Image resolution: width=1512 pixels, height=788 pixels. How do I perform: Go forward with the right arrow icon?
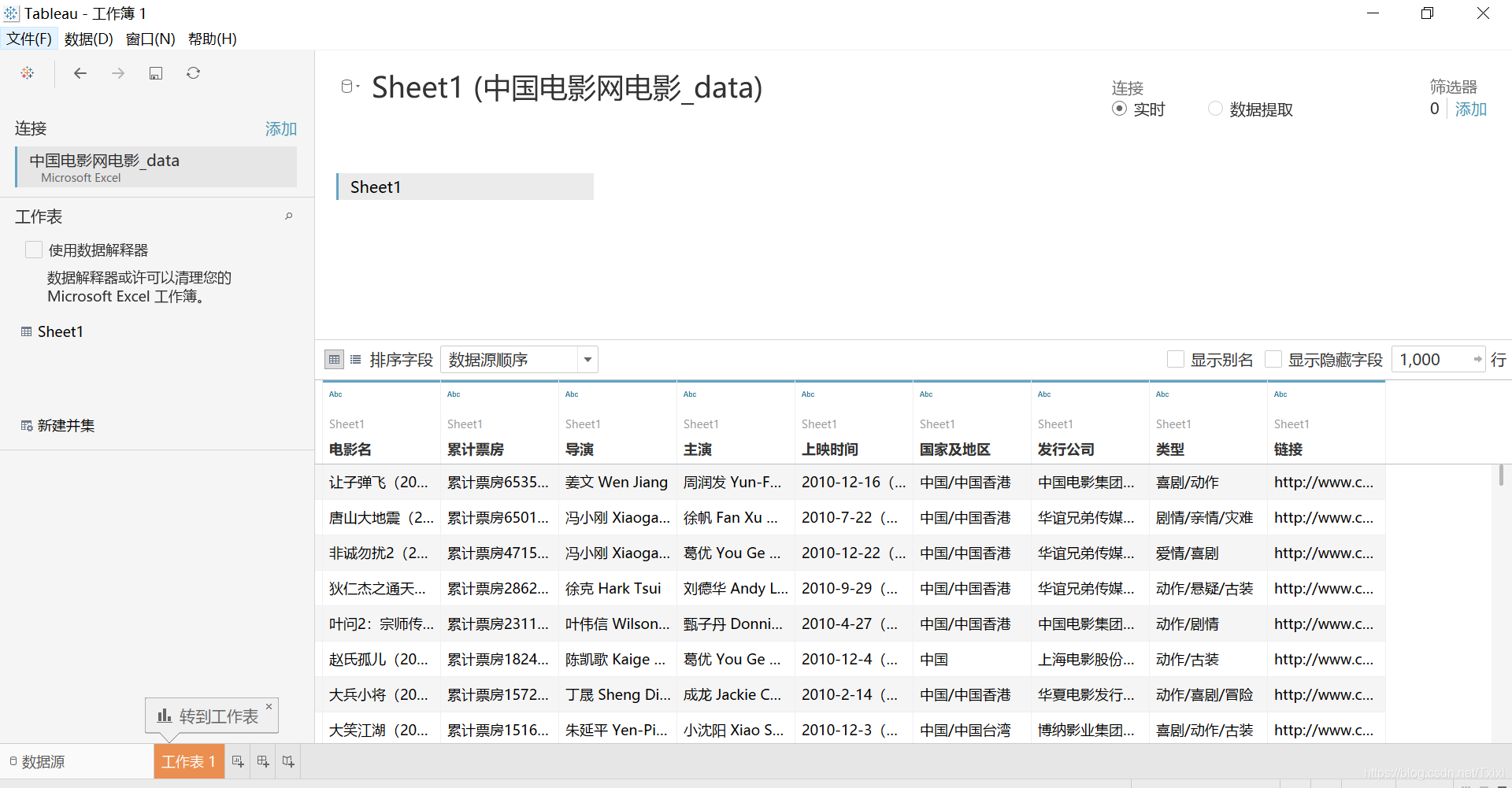coord(118,73)
